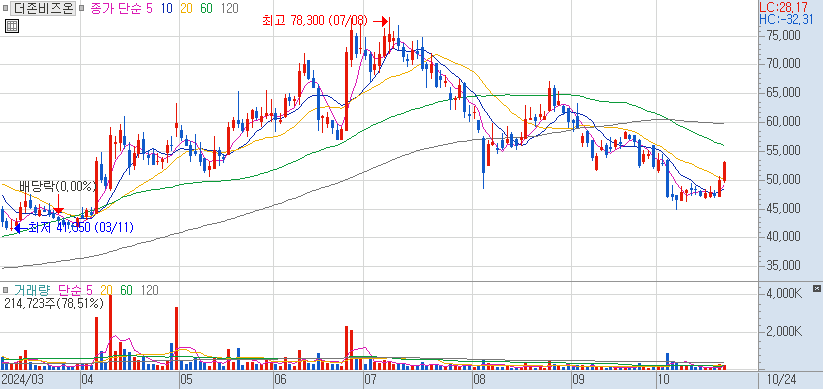823x389 pixels.
Task: Click the small square marker before 거래량
Action: [x=6, y=289]
